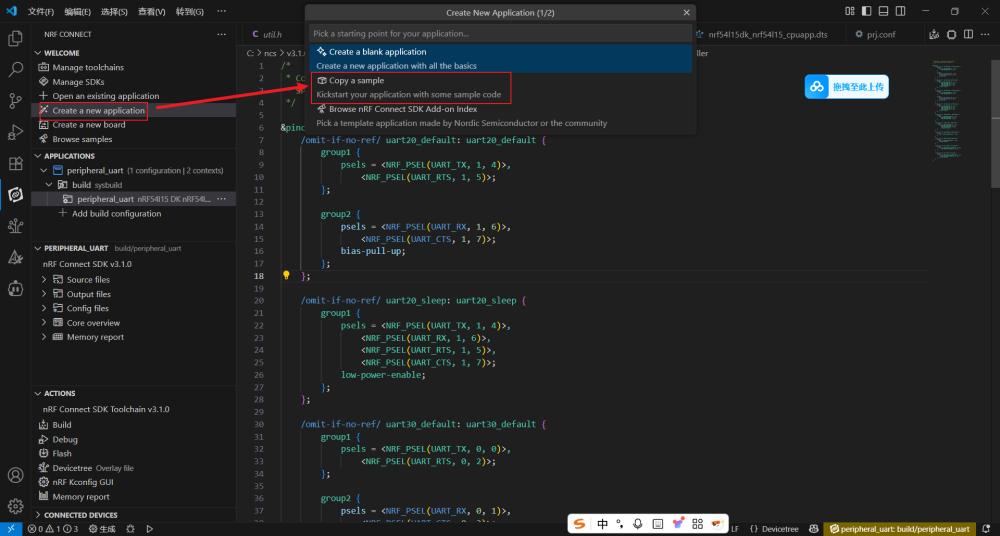Open ellipsis menu on peripheral_uart build row

(x=221, y=199)
